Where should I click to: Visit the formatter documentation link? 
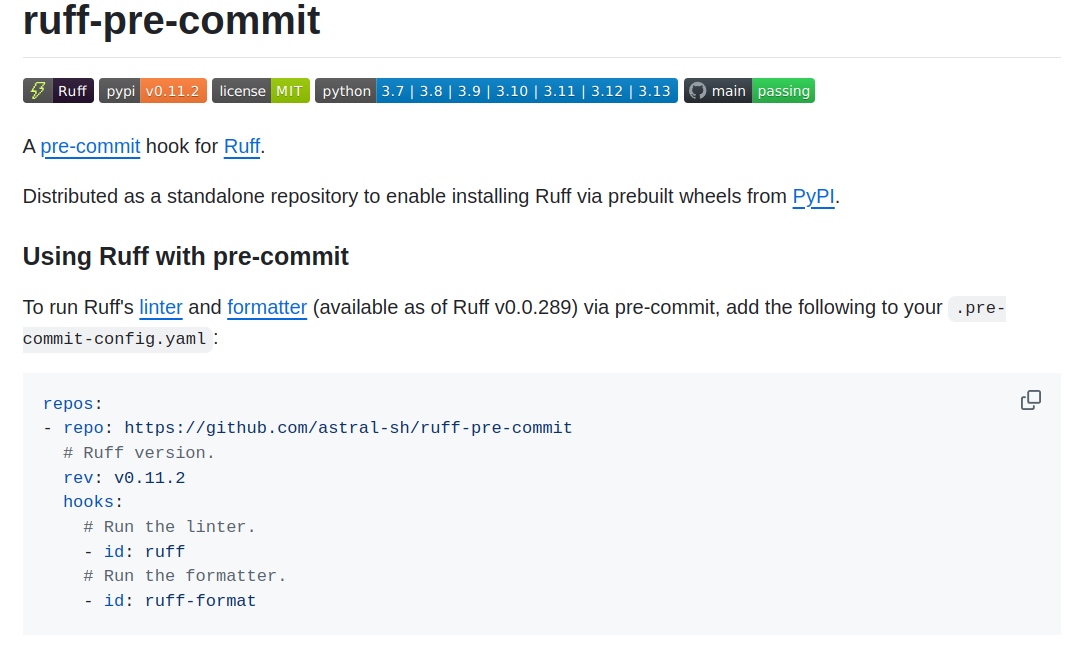[267, 307]
